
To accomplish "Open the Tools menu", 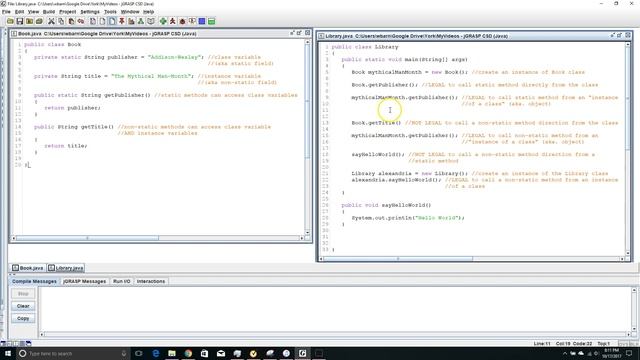I will point(110,12).
